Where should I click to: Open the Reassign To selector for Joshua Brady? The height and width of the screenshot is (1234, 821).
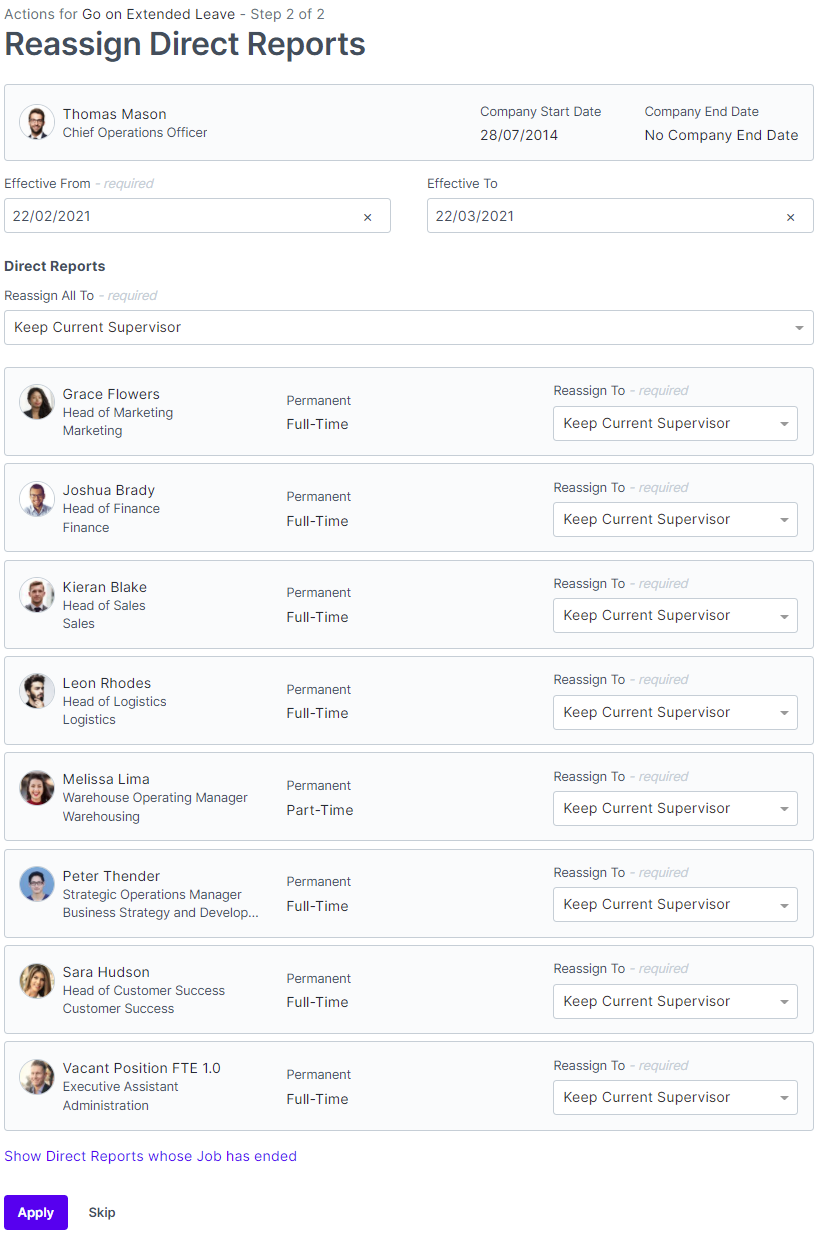[x=675, y=519]
